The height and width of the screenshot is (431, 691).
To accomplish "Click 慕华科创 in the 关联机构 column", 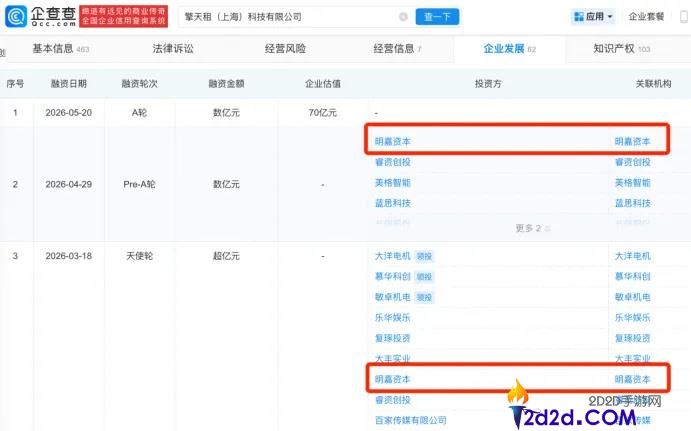I will [632, 276].
